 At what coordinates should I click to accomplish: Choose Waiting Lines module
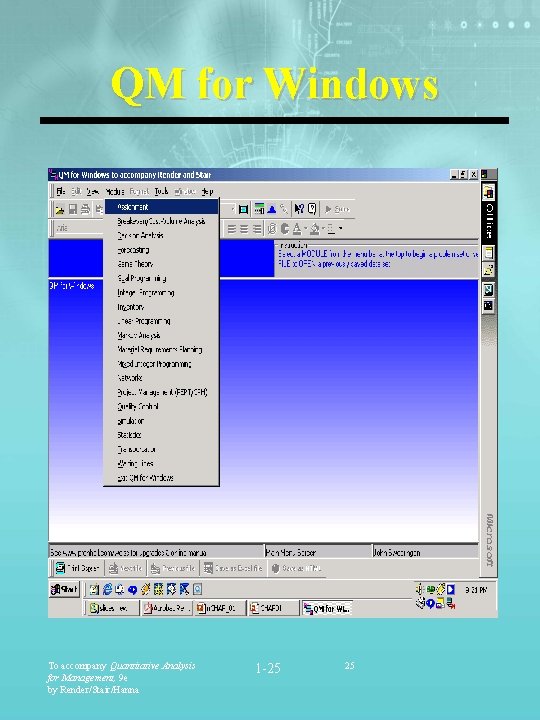161,463
